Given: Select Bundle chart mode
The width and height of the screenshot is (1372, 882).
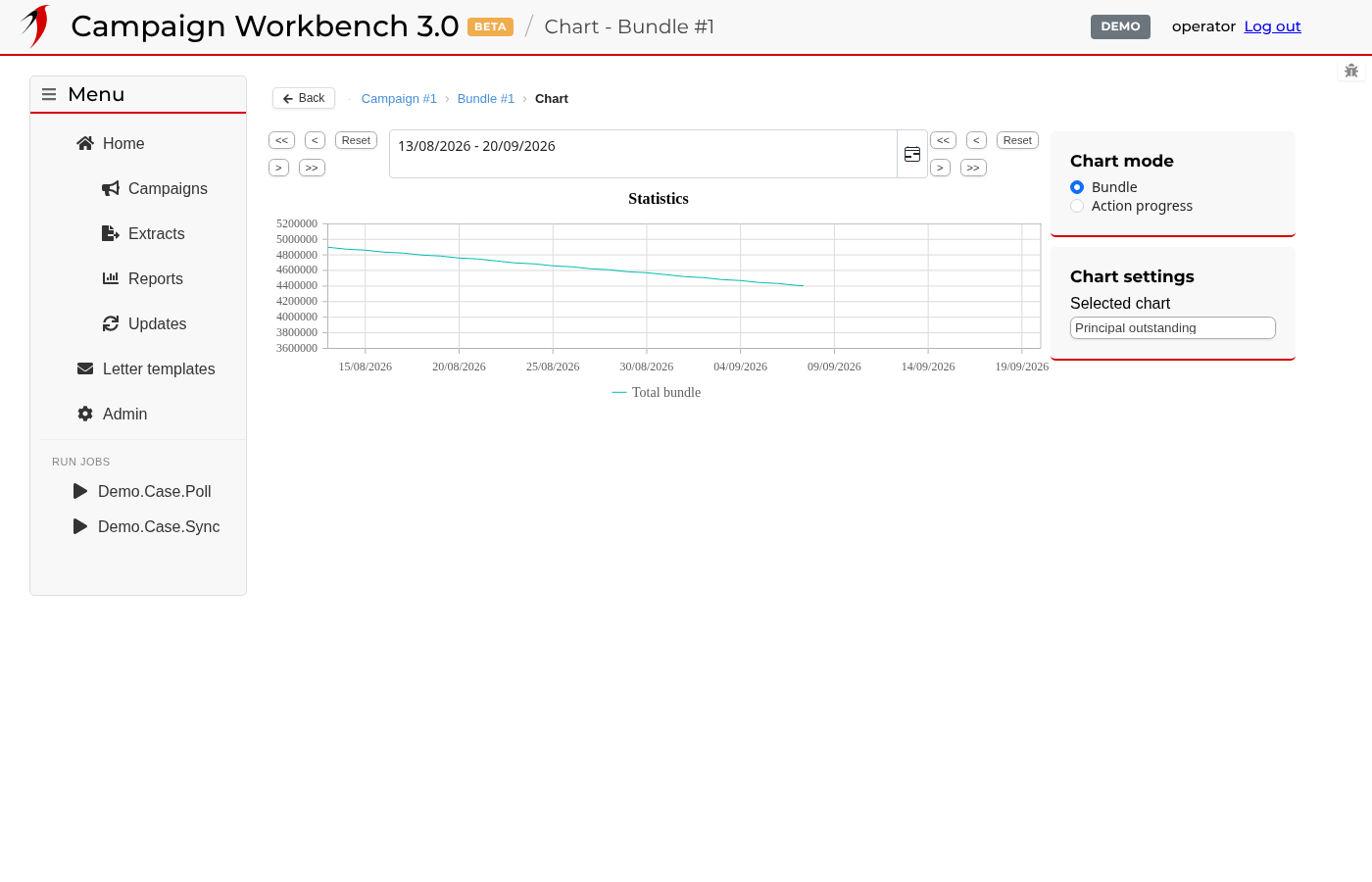Looking at the screenshot, I should tap(1077, 187).
